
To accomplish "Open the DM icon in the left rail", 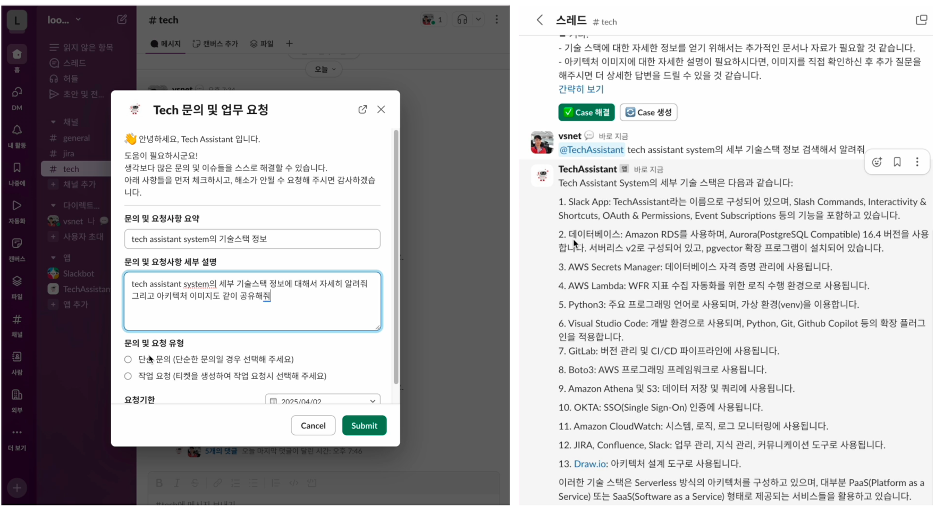I will (x=17, y=92).
